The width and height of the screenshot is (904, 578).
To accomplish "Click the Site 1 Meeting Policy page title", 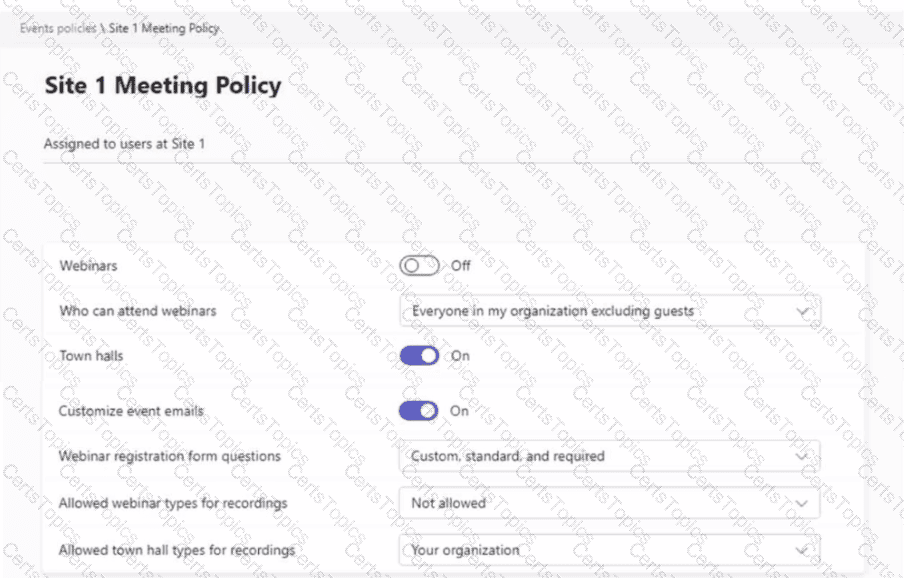I will tap(163, 86).
